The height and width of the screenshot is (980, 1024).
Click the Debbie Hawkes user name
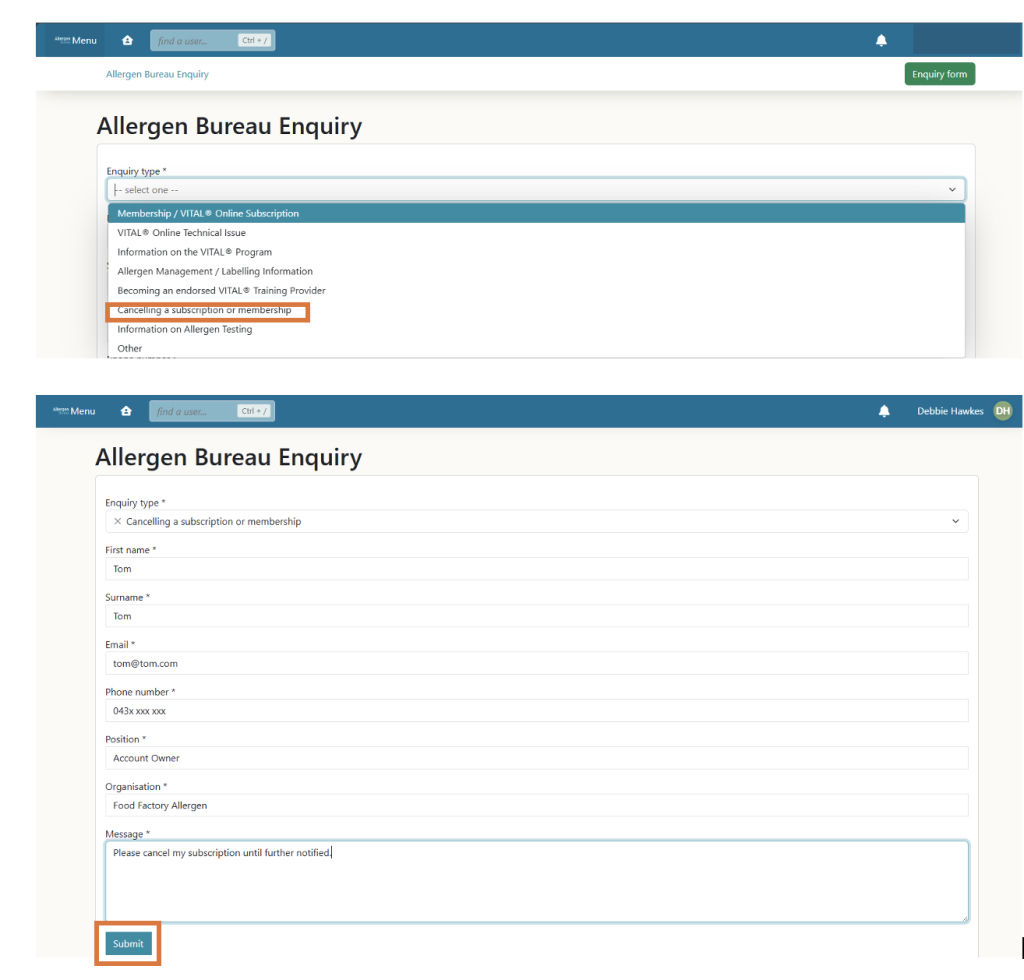tap(949, 412)
